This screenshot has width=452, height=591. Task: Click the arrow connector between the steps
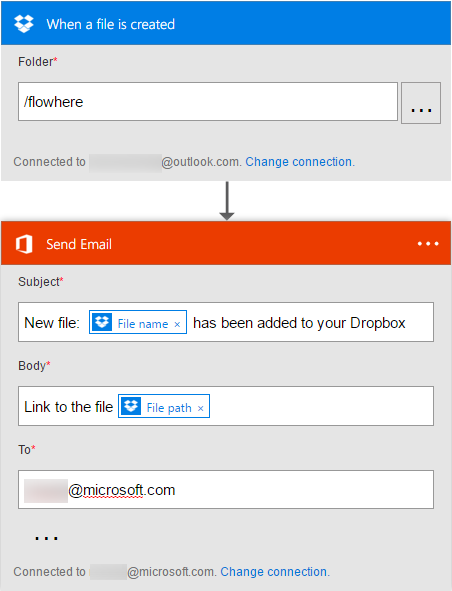point(227,201)
